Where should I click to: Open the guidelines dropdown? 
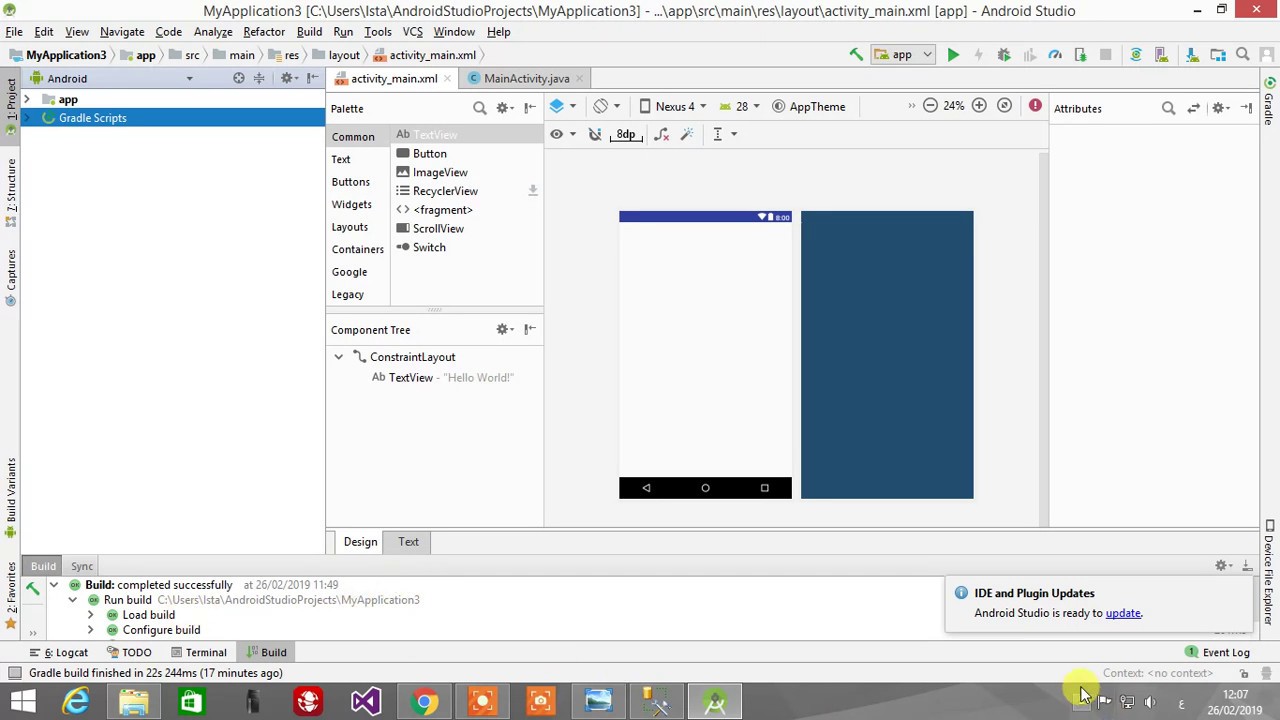(x=723, y=134)
